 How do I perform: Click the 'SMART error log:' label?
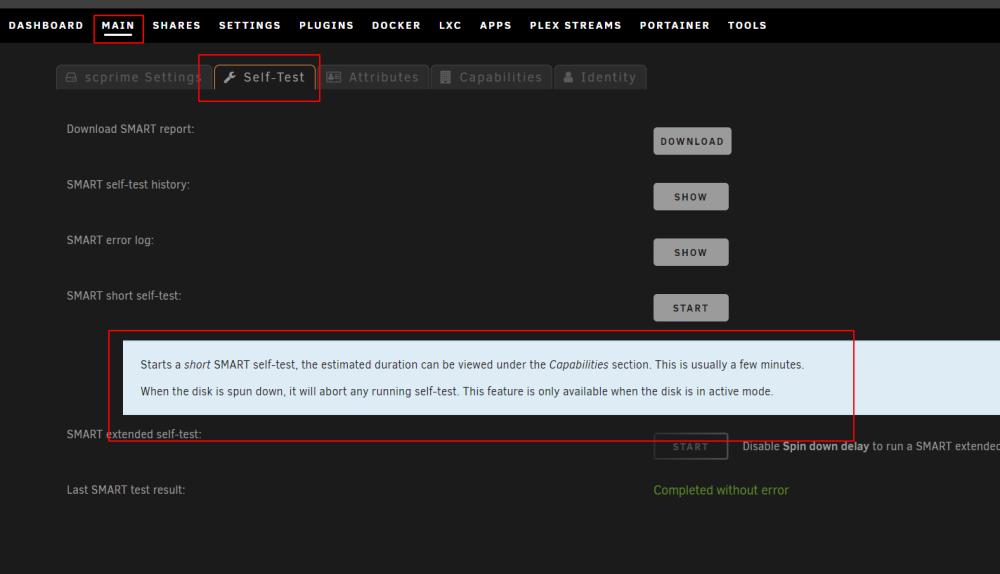[x=110, y=240]
